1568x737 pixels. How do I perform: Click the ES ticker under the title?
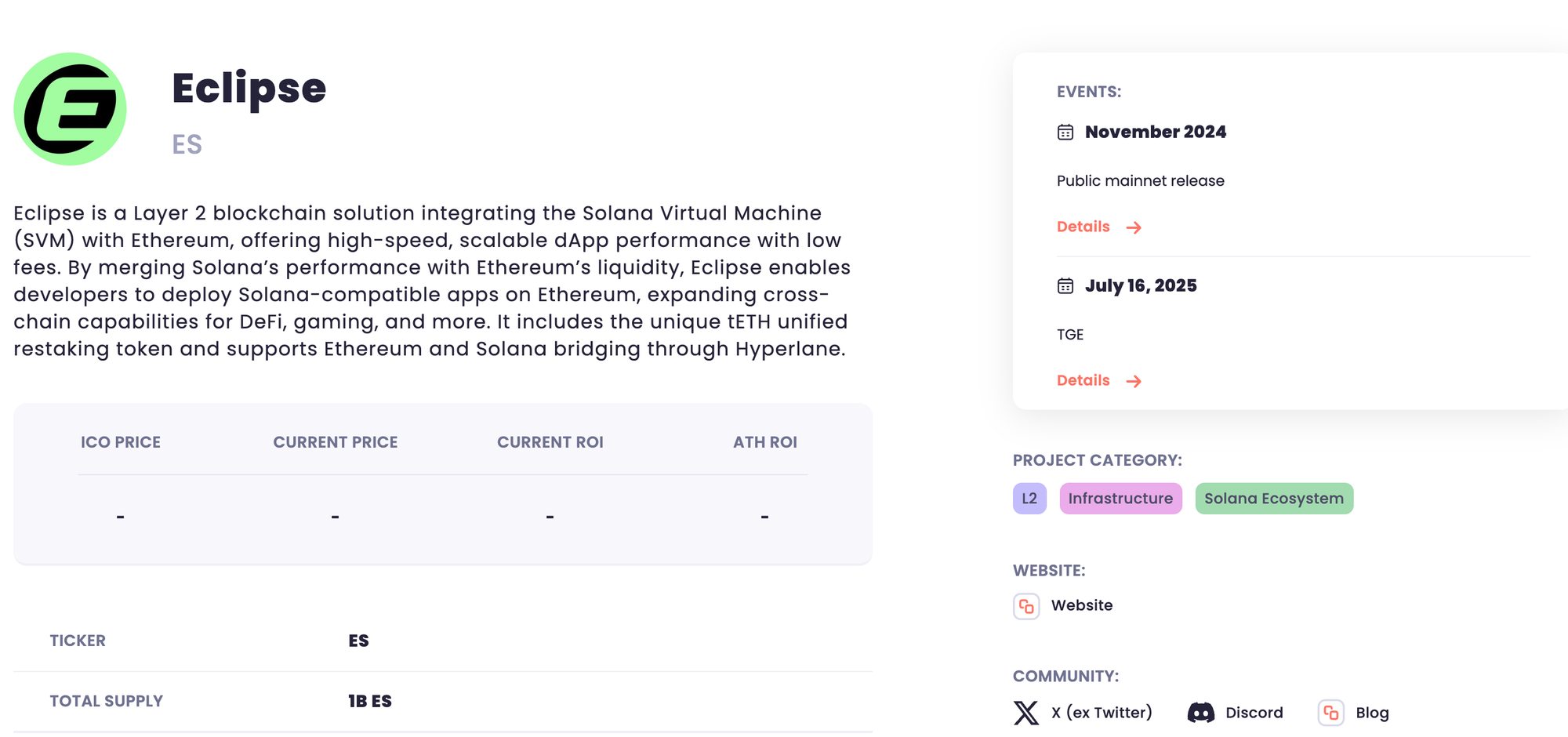pyautogui.click(x=187, y=144)
